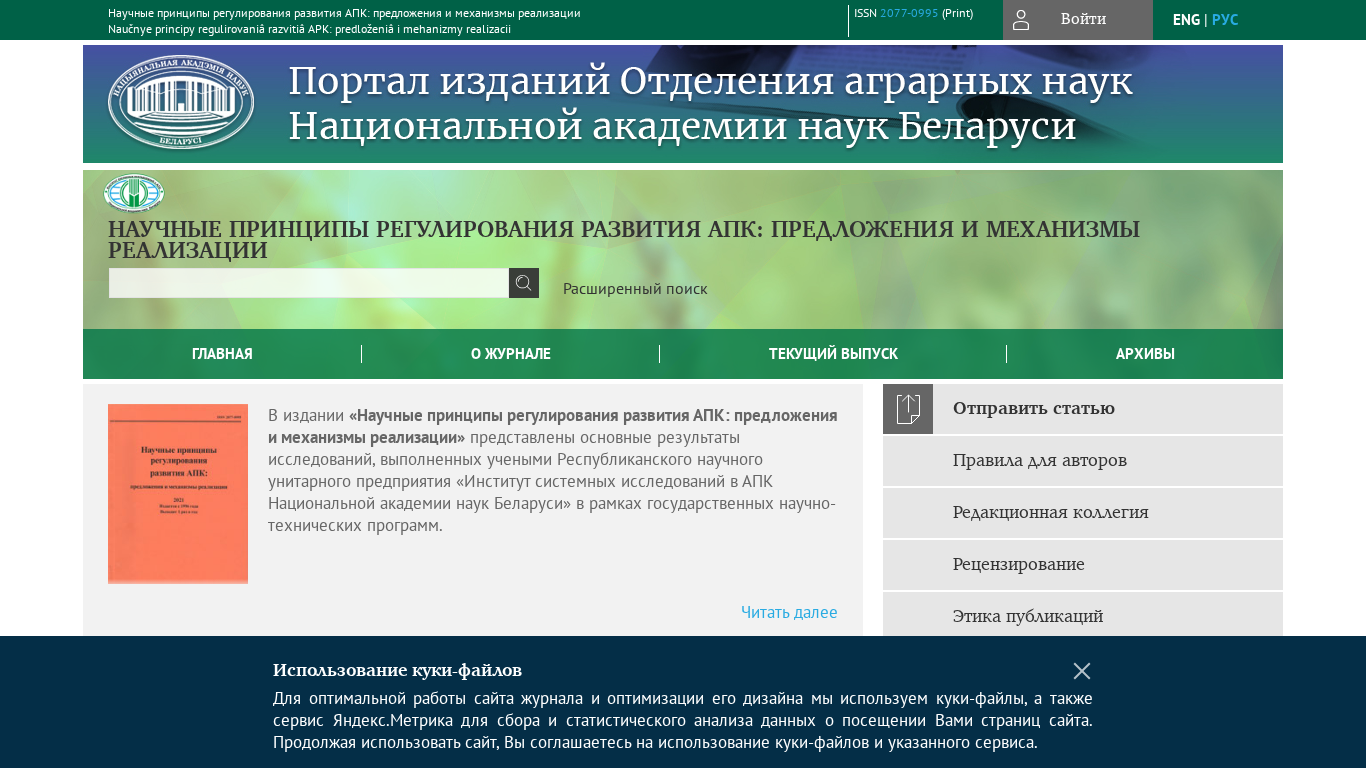Image resolution: width=1366 pixels, height=768 pixels.
Task: Click the search magnifier button
Action: point(524,283)
